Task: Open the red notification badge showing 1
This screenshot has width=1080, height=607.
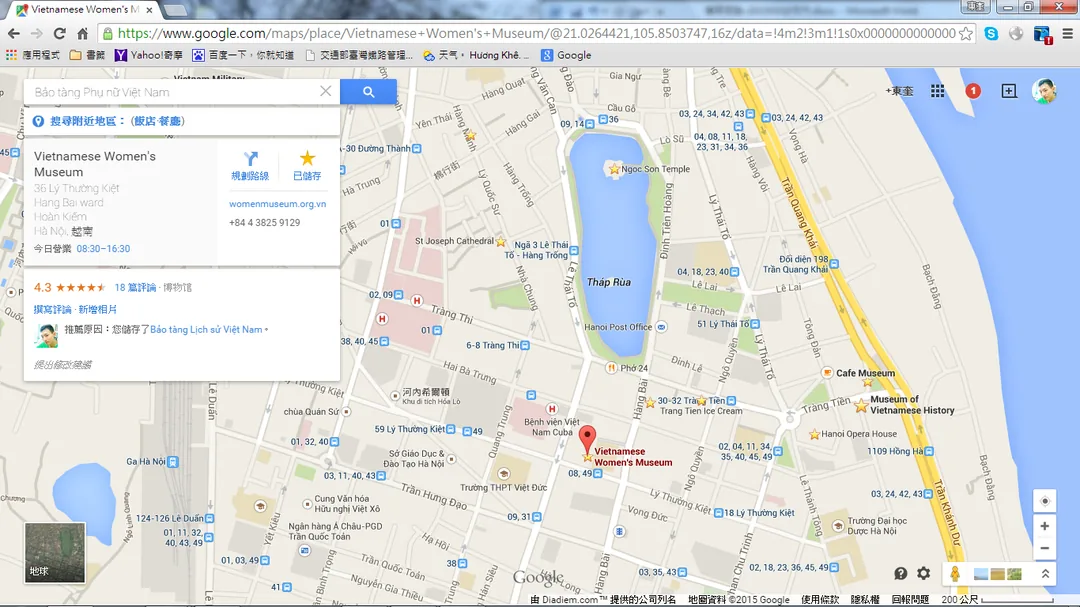Action: tap(973, 91)
